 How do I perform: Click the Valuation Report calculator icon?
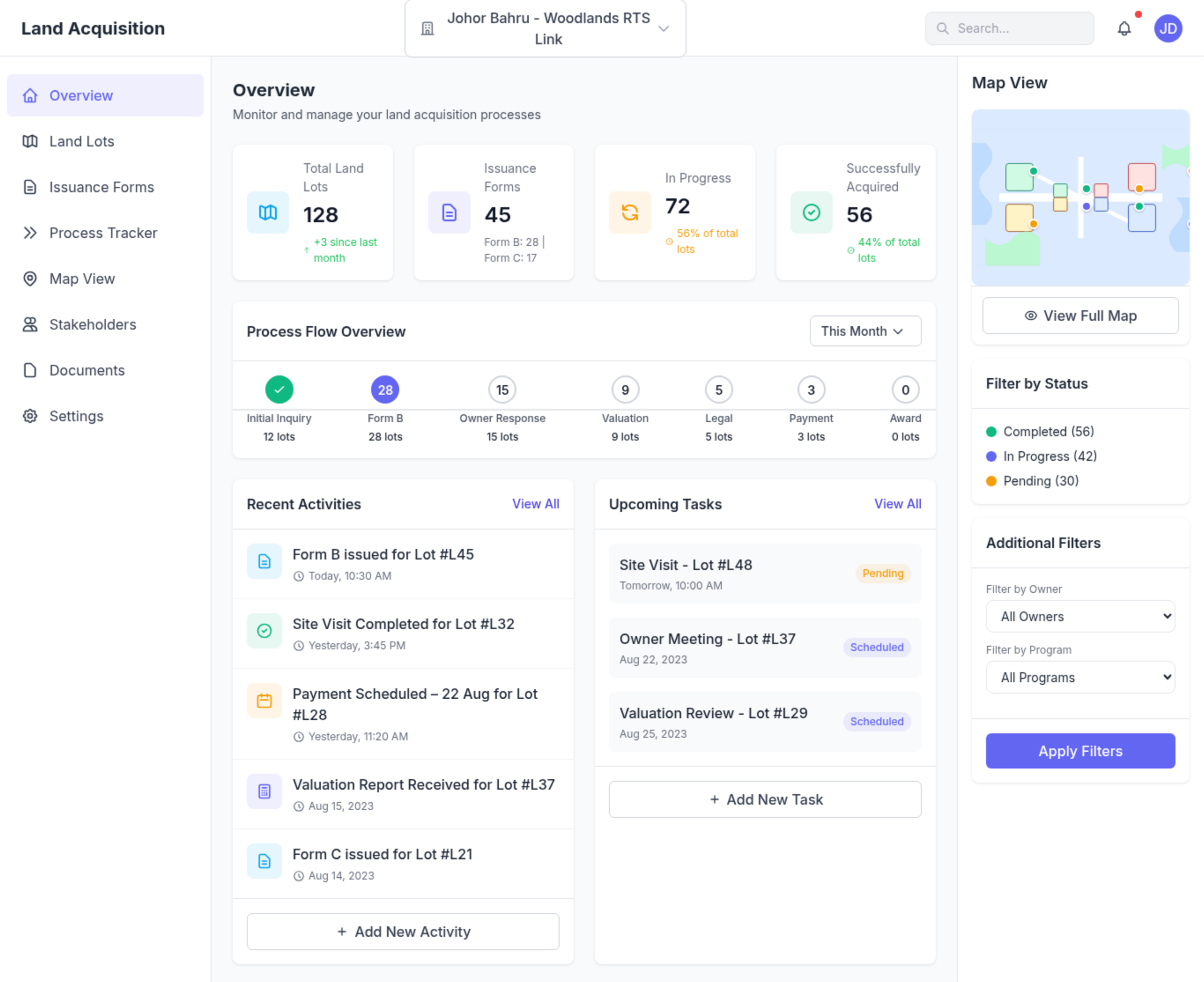click(264, 791)
